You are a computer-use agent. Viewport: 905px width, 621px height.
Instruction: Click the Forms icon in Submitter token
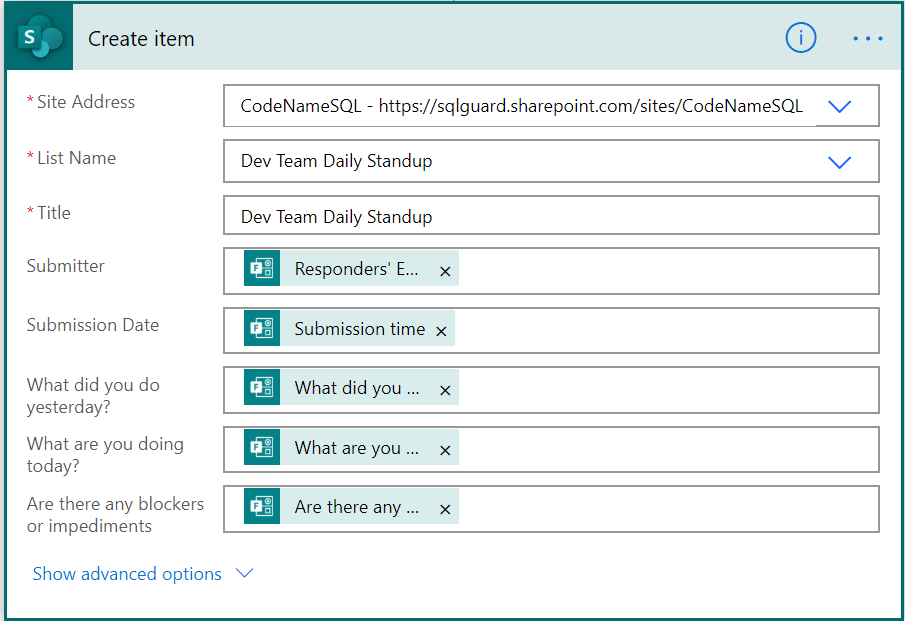coord(262,269)
